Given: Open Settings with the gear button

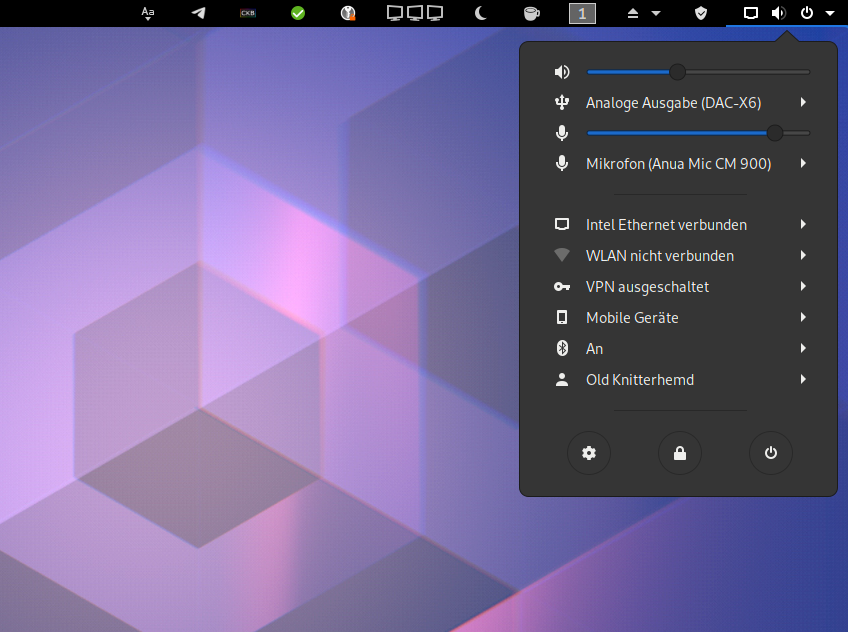Looking at the screenshot, I should pyautogui.click(x=589, y=453).
